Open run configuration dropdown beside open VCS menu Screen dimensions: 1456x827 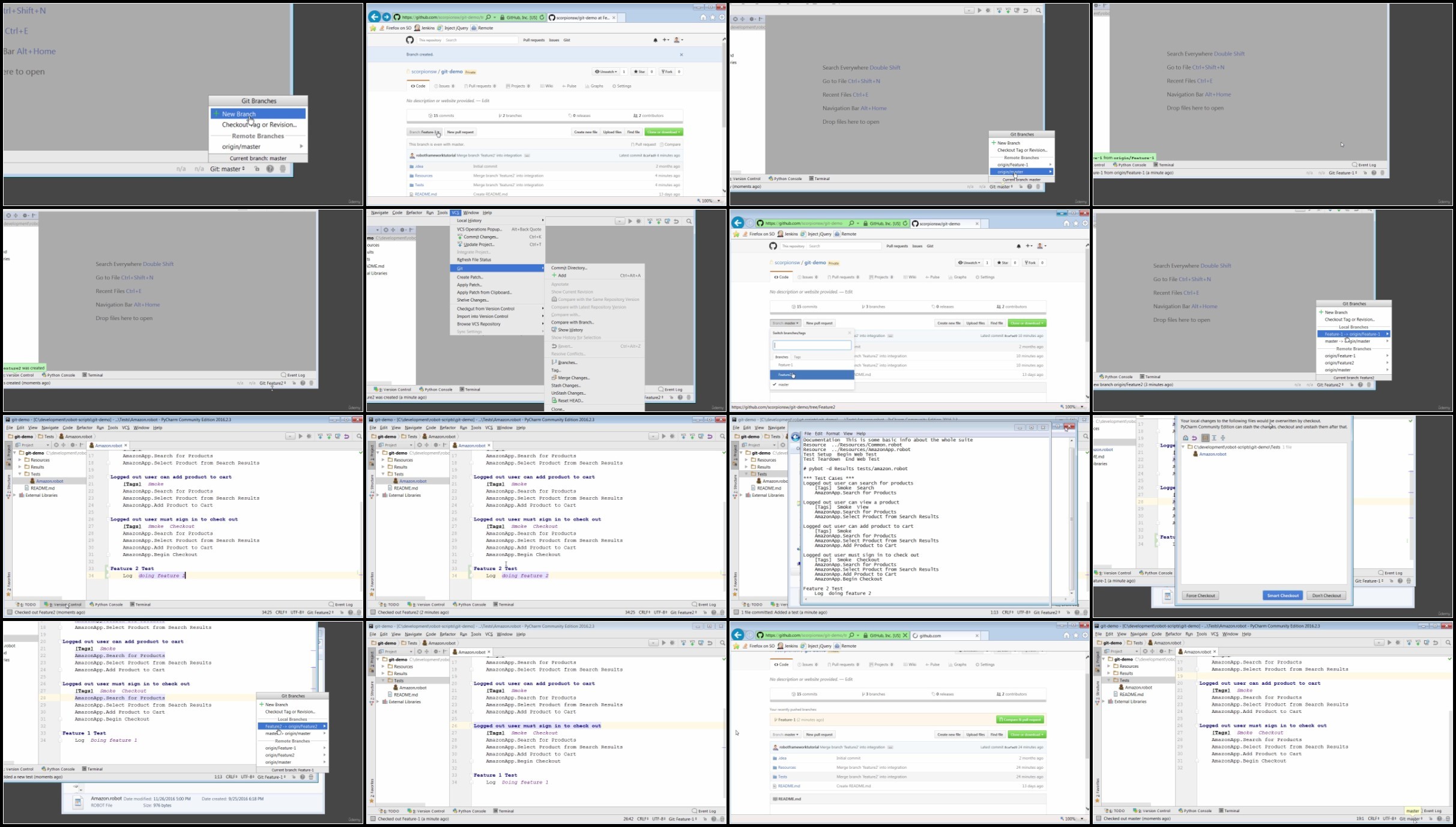point(620,222)
